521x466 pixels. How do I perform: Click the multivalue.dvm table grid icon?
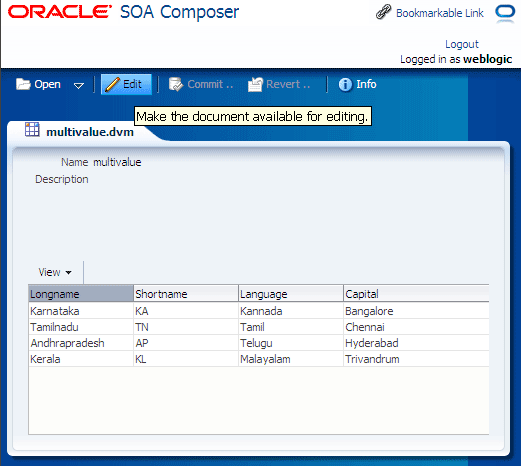click(x=32, y=130)
